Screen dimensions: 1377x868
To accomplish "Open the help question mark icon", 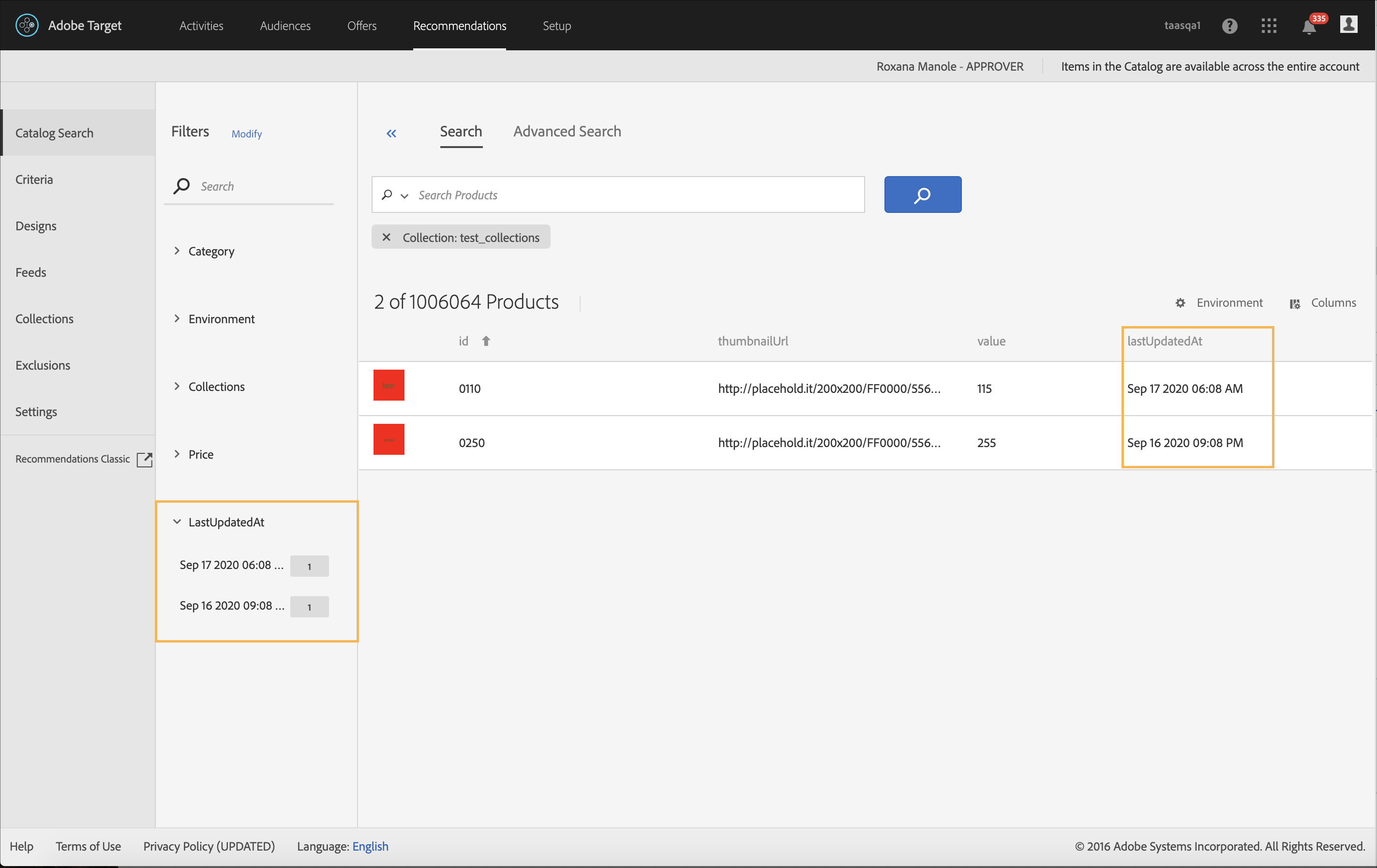I will click(1229, 26).
